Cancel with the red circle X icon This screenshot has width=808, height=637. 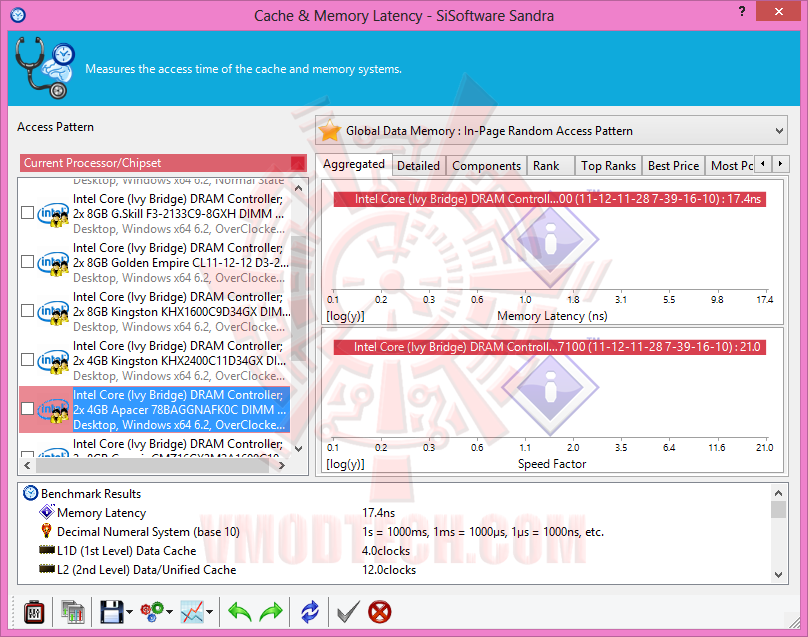pyautogui.click(x=380, y=612)
